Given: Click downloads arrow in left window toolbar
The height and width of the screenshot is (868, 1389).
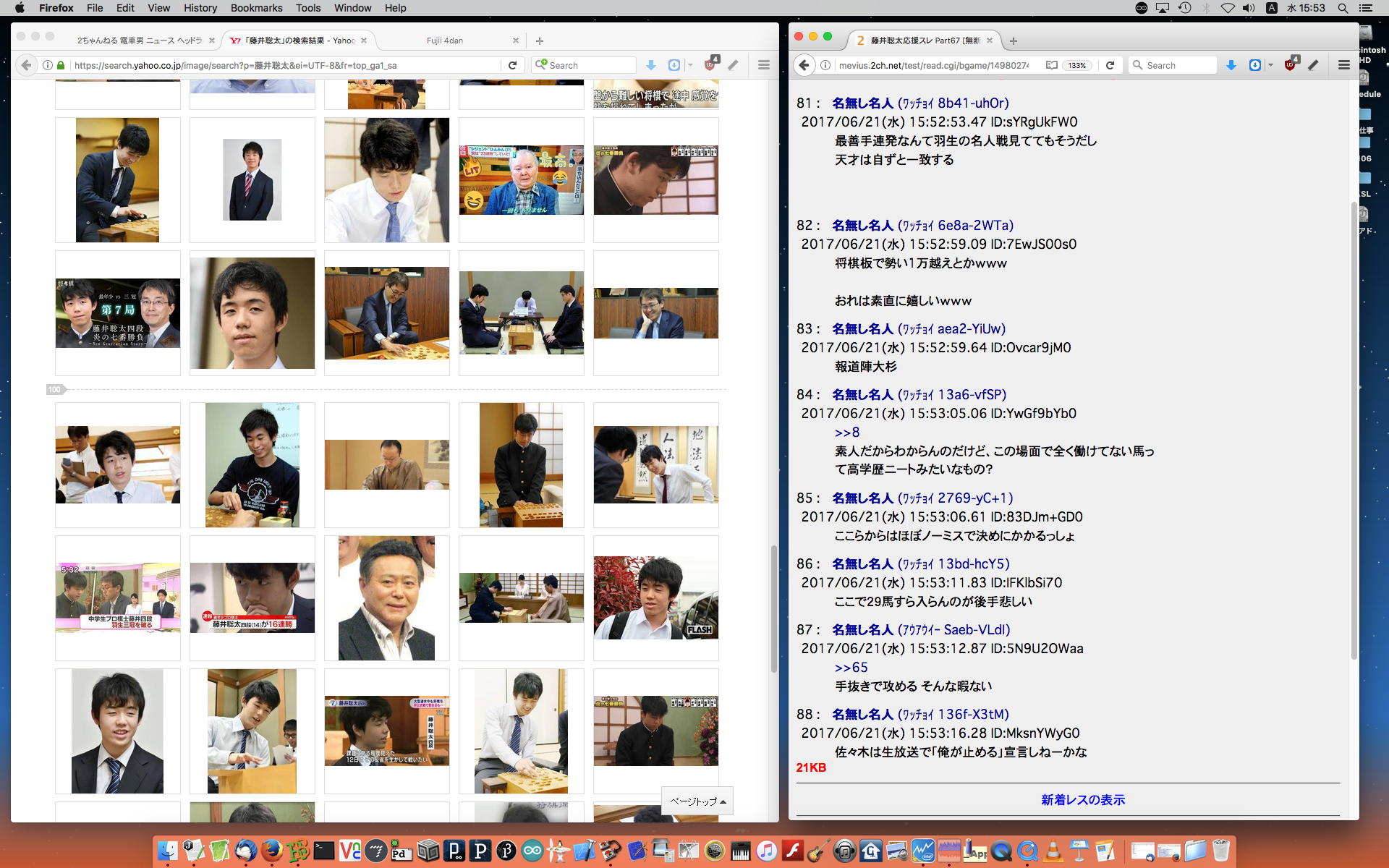Looking at the screenshot, I should 650,65.
